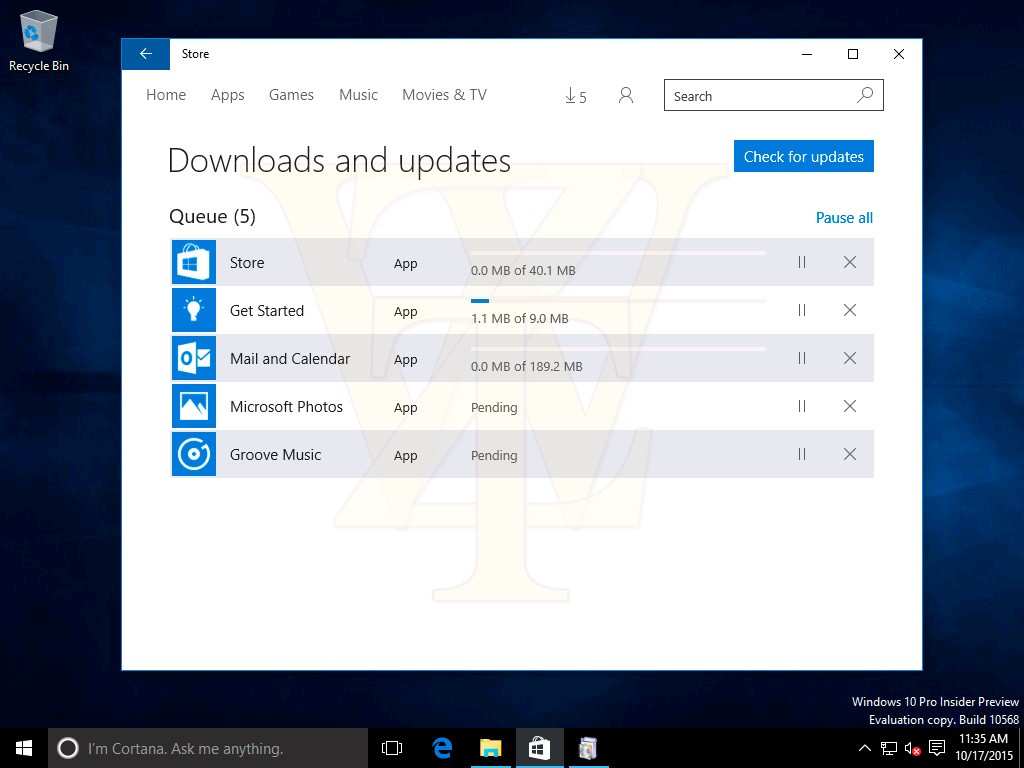Click Check for updates button
1024x768 pixels.
coord(803,156)
